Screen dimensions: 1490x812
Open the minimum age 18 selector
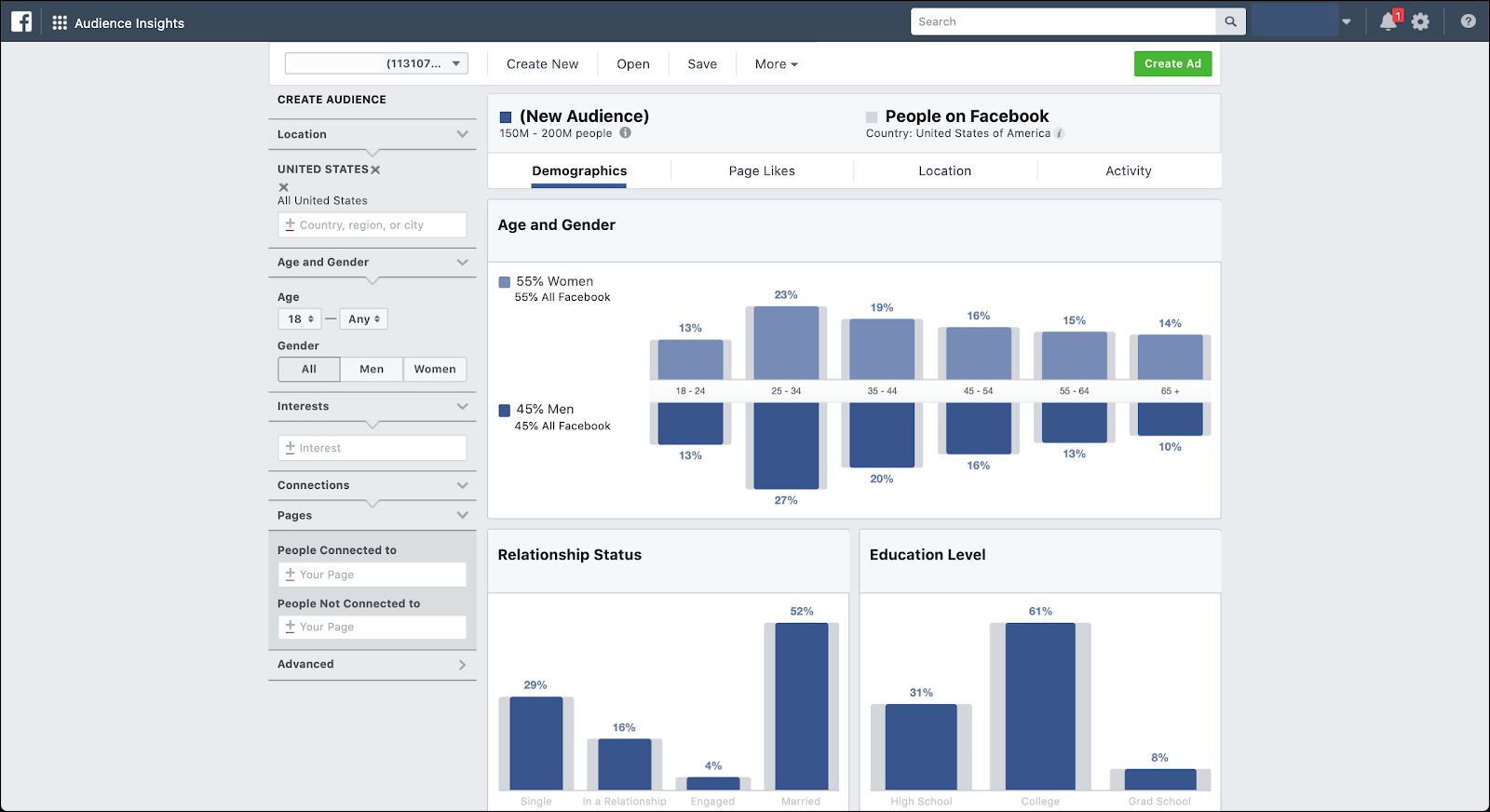[x=299, y=319]
